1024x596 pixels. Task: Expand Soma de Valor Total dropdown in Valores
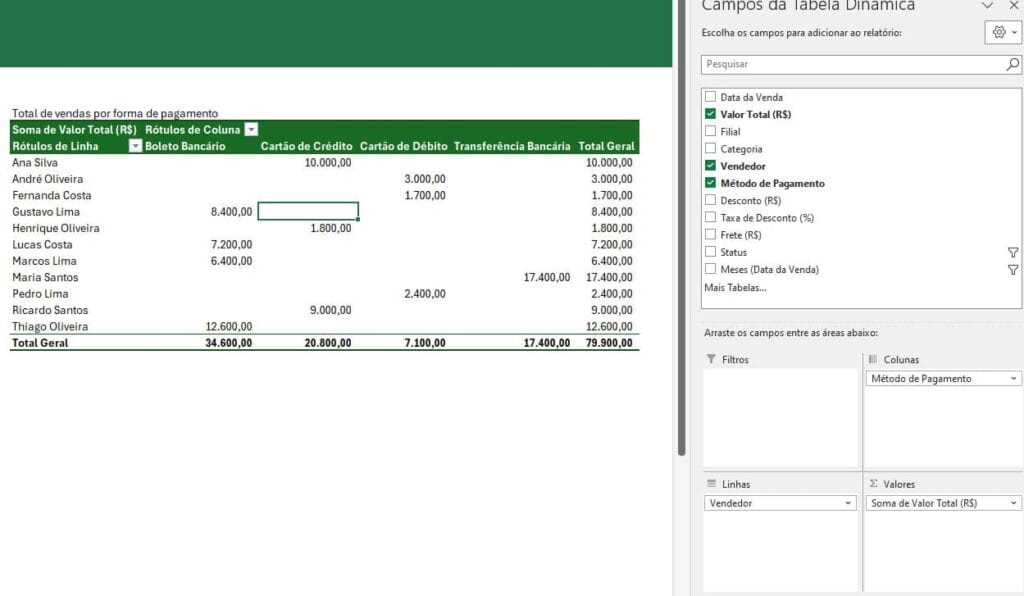tap(1014, 504)
